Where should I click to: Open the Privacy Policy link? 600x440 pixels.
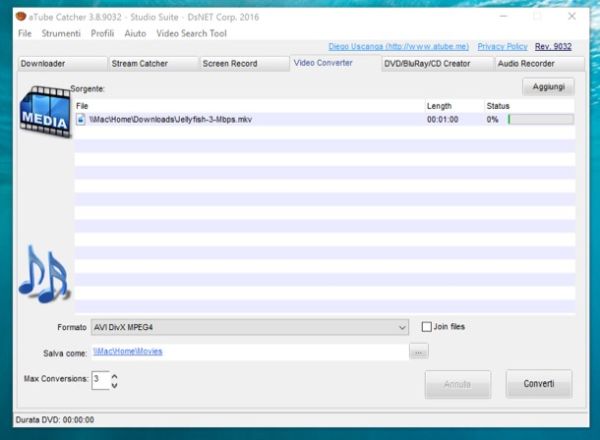pos(502,46)
